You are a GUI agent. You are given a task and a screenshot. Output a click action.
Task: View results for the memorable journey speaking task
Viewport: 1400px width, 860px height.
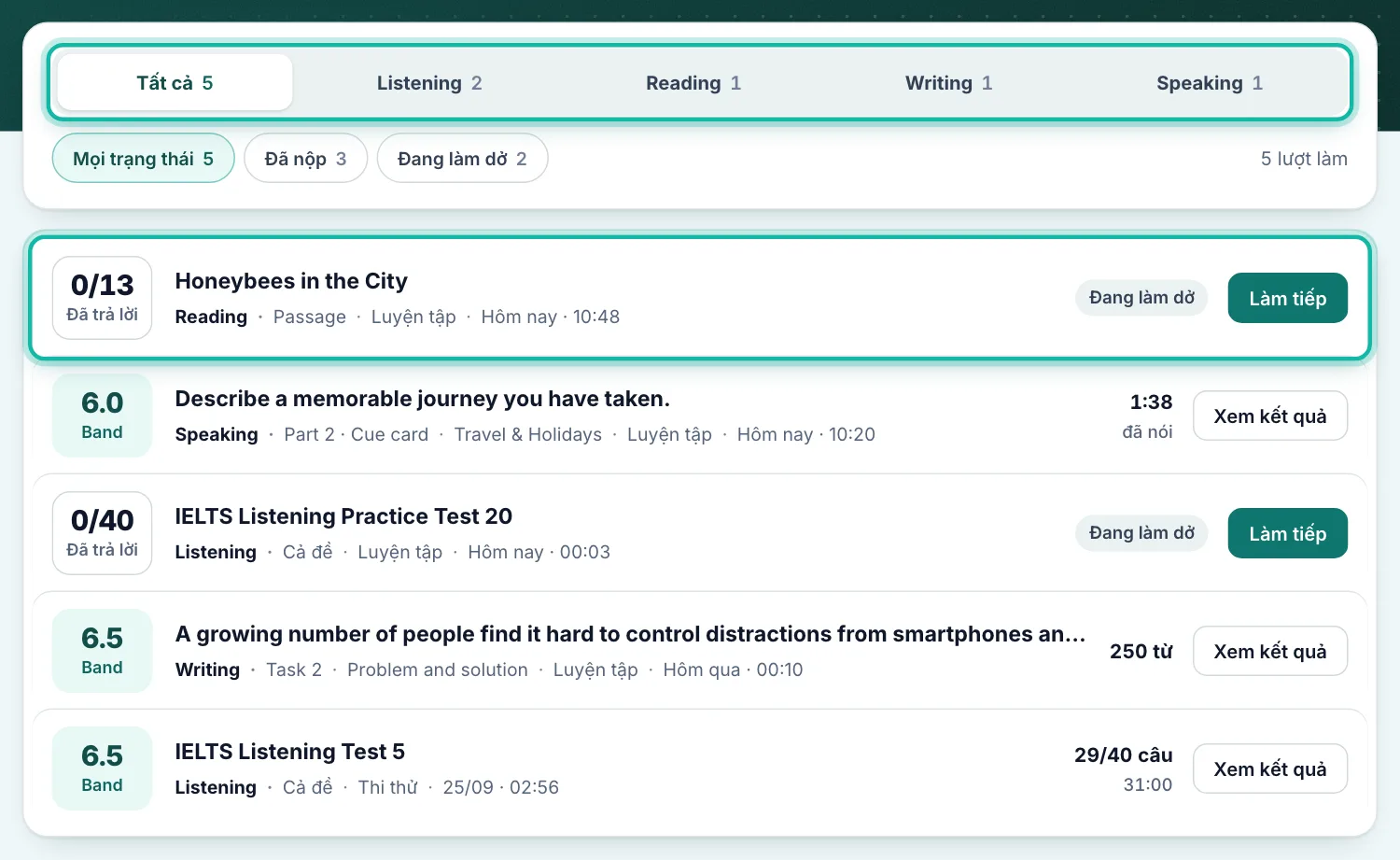[1269, 416]
